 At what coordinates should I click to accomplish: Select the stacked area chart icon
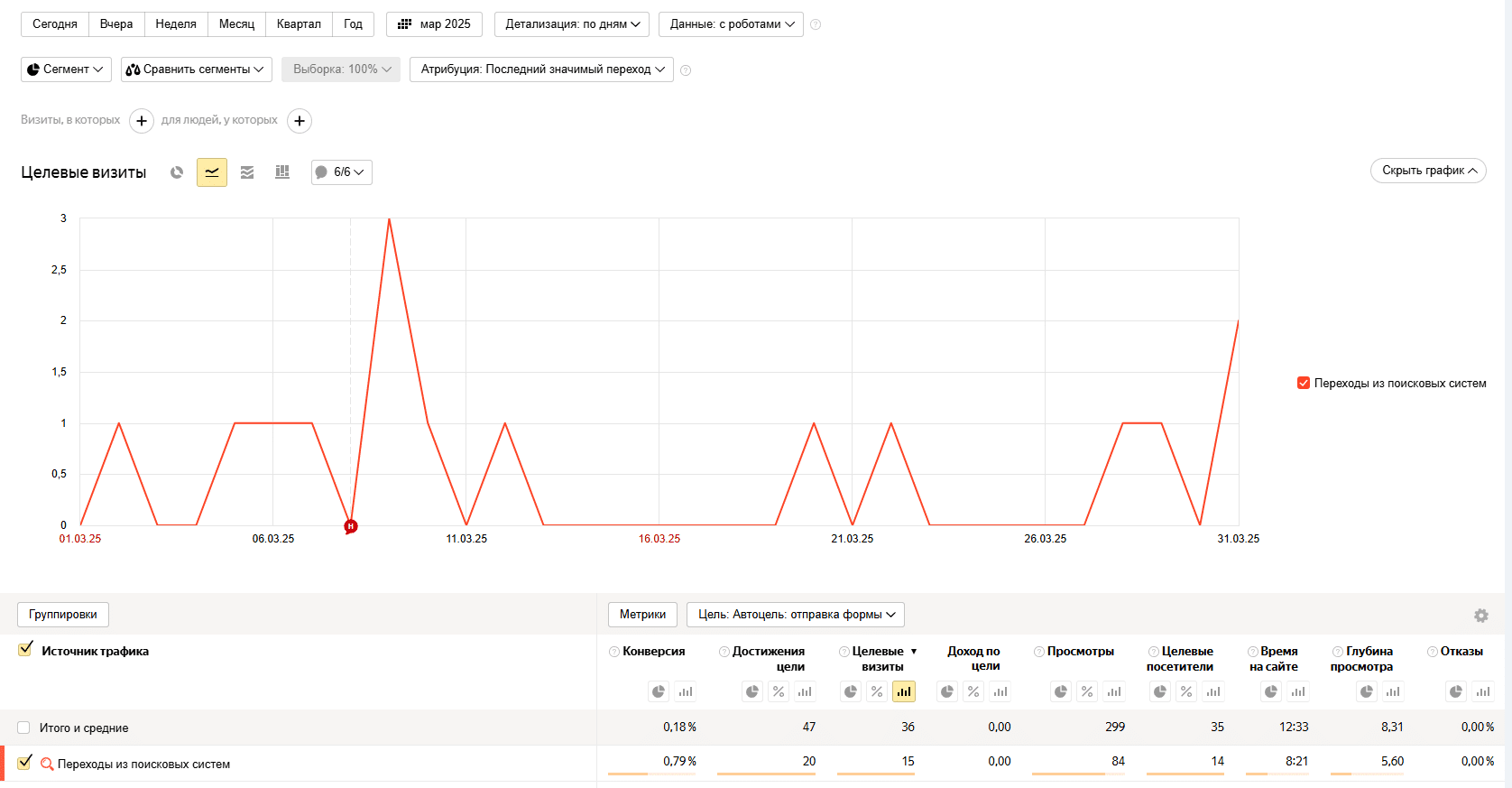pyautogui.click(x=247, y=172)
